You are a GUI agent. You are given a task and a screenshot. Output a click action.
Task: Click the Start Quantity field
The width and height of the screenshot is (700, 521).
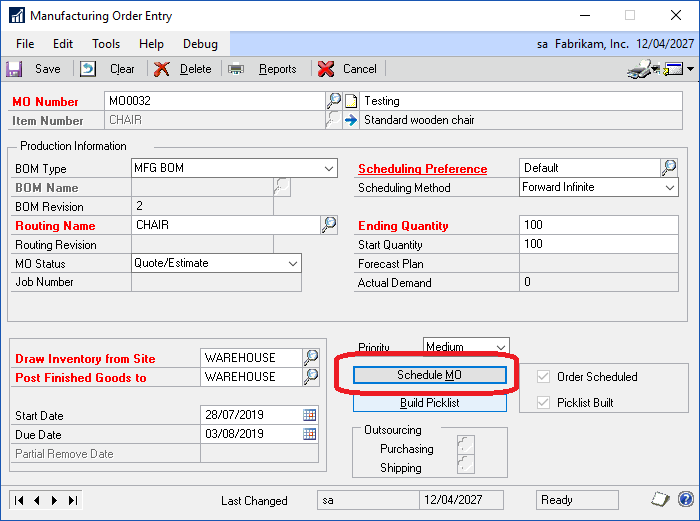[x=599, y=244]
